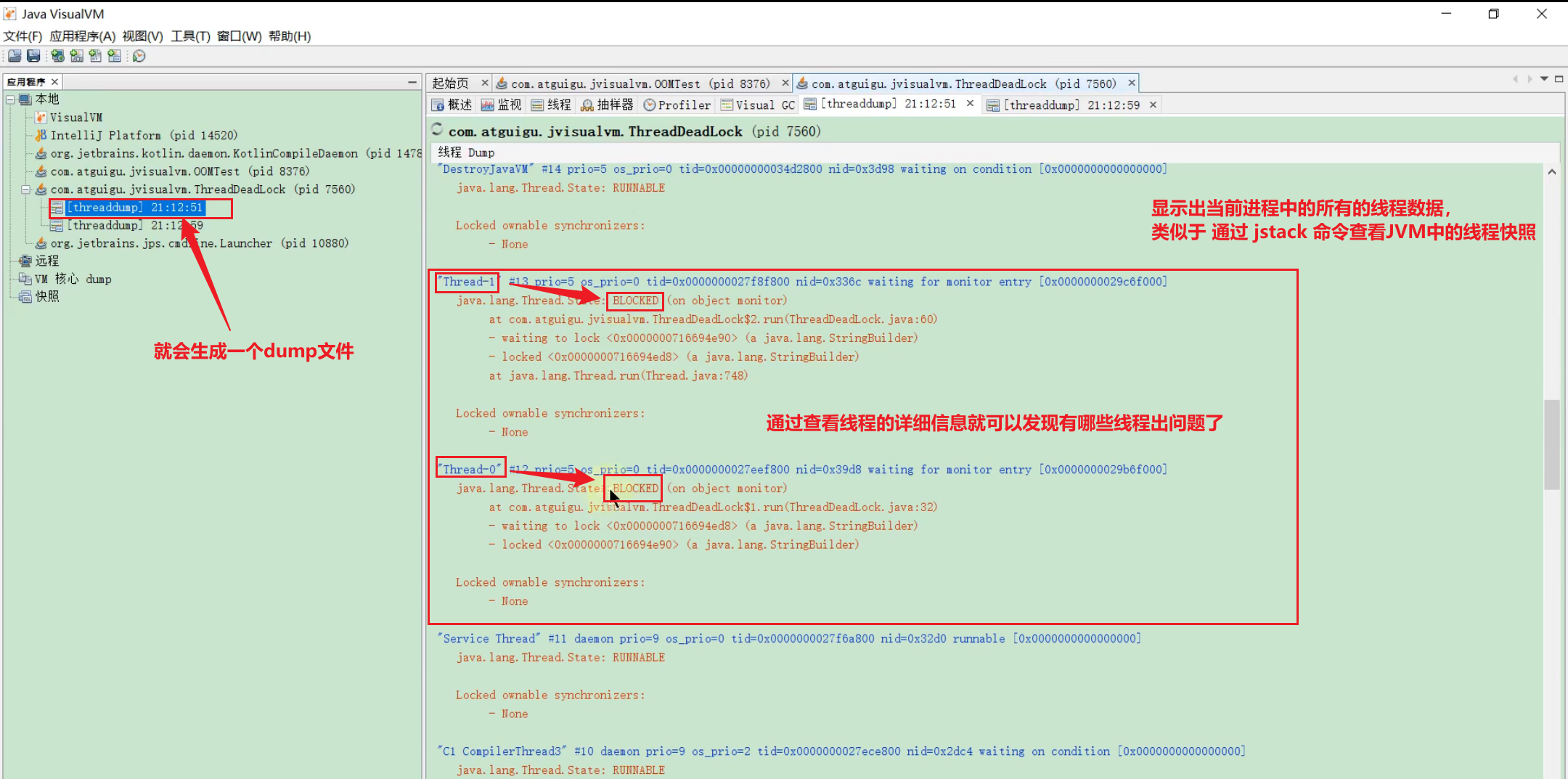1568x779 pixels.
Task: Click the 快照 snapshots node icon
Action: point(26,297)
